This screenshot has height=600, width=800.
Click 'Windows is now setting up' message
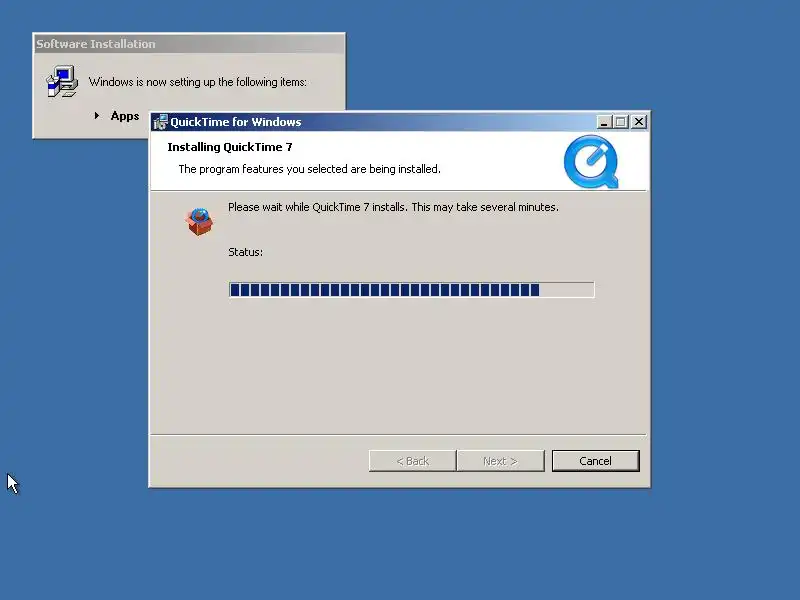(x=198, y=82)
